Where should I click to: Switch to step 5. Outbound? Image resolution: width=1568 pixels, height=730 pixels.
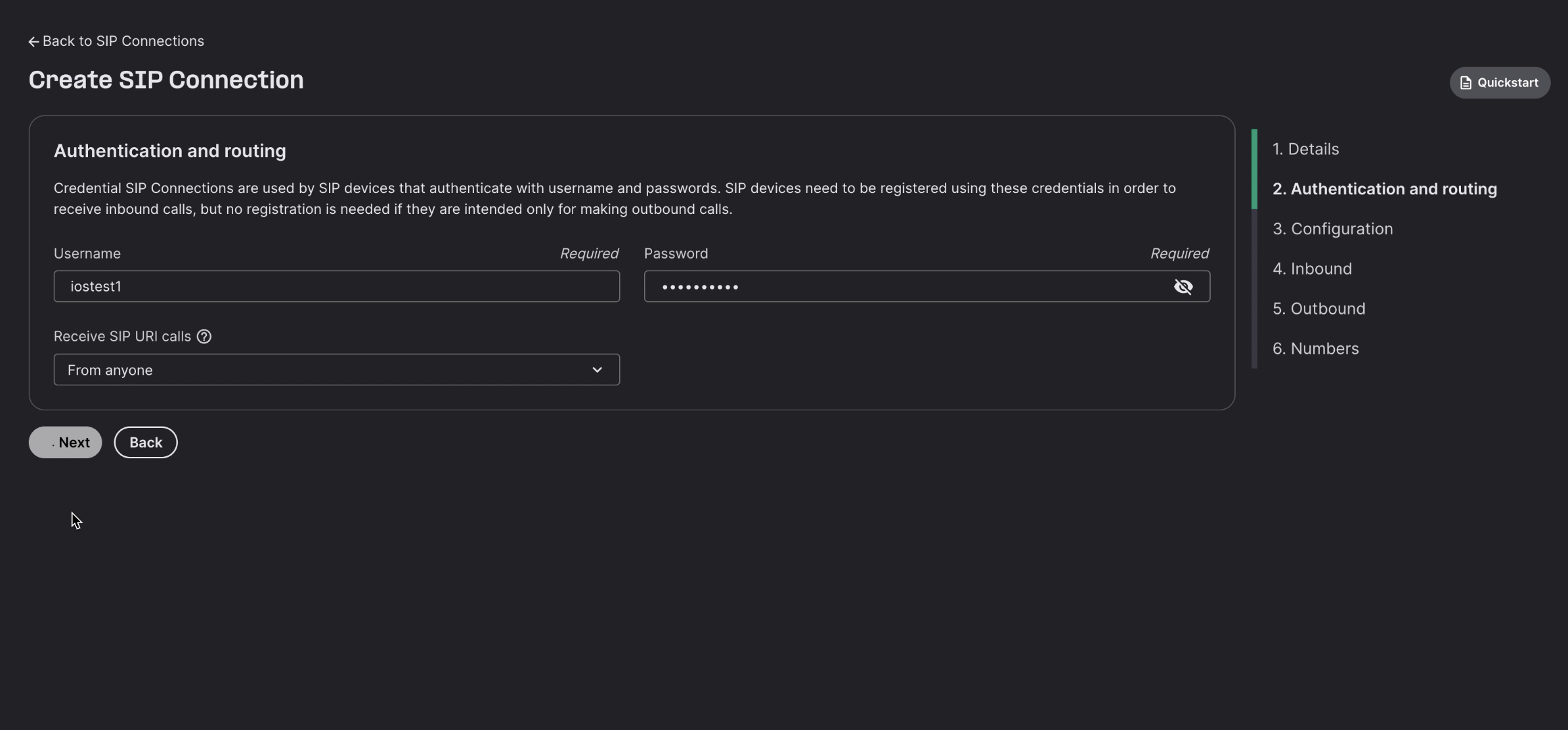(x=1318, y=309)
